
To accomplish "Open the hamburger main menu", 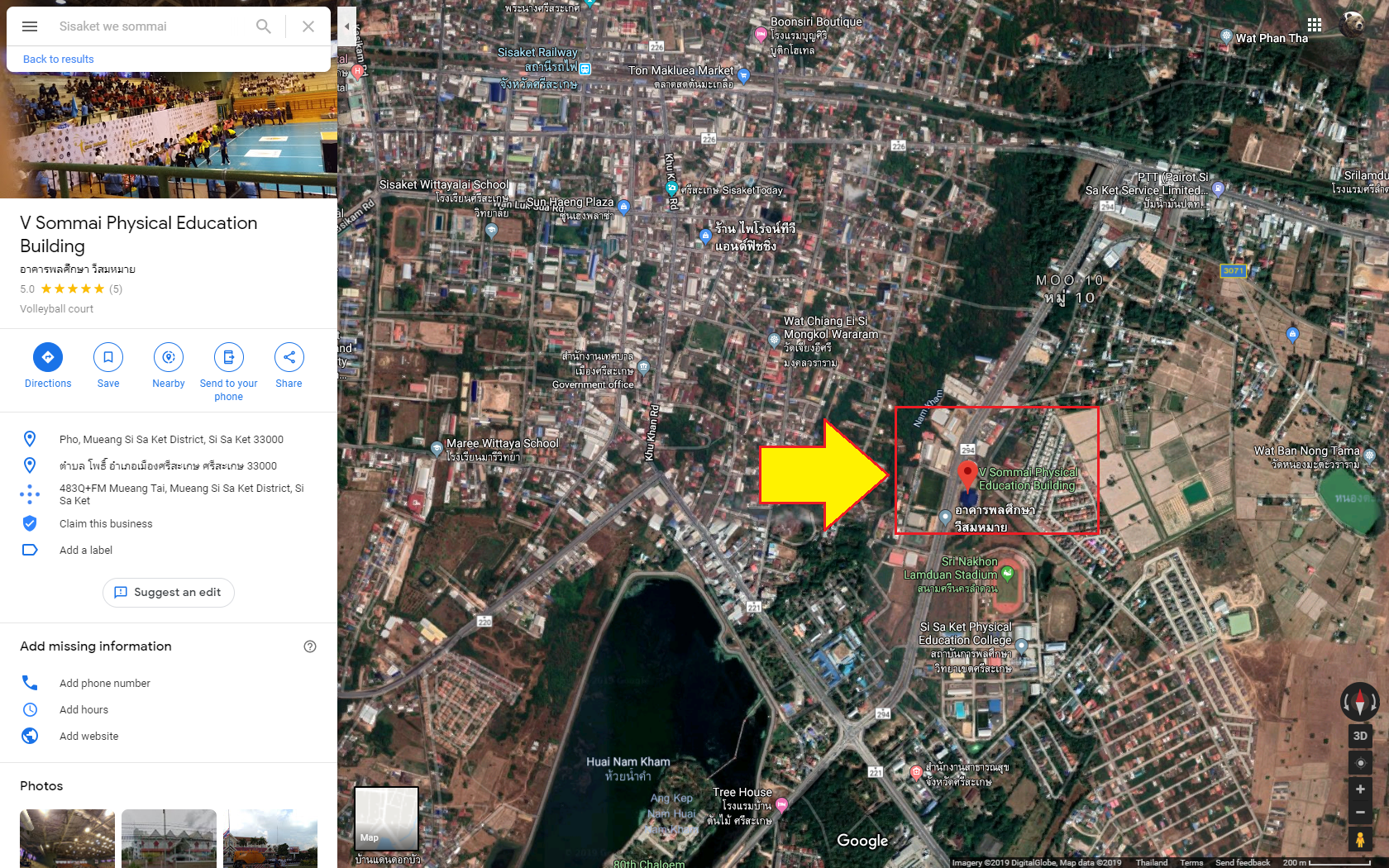I will click(x=30, y=26).
